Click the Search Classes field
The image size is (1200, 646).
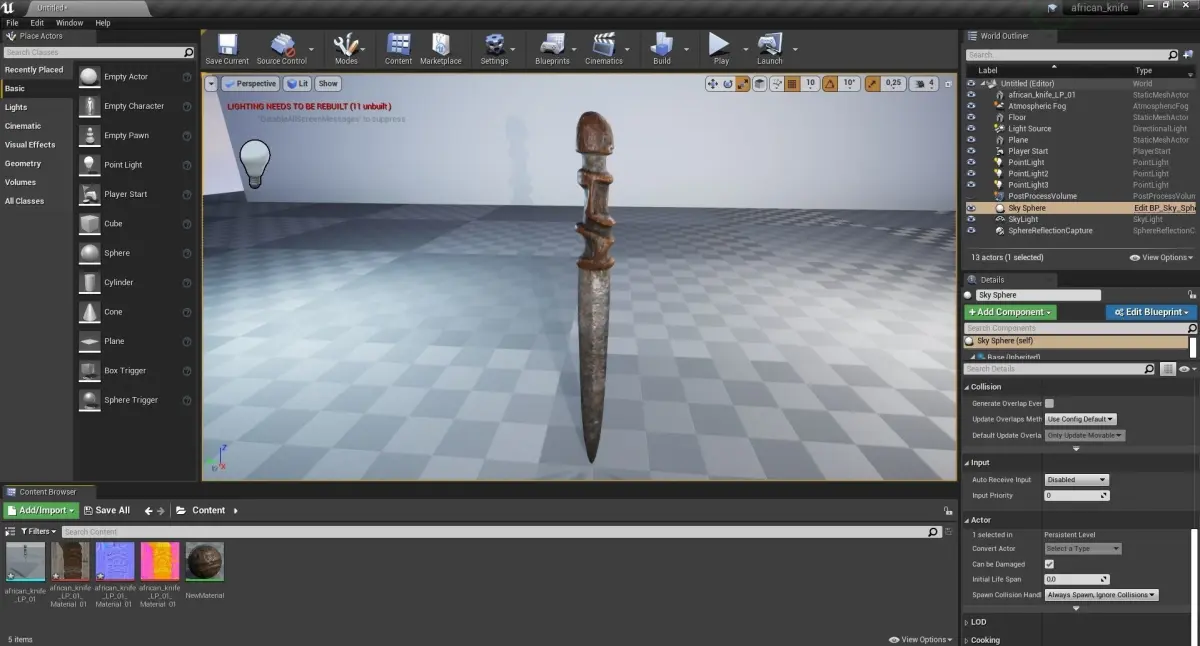point(98,52)
